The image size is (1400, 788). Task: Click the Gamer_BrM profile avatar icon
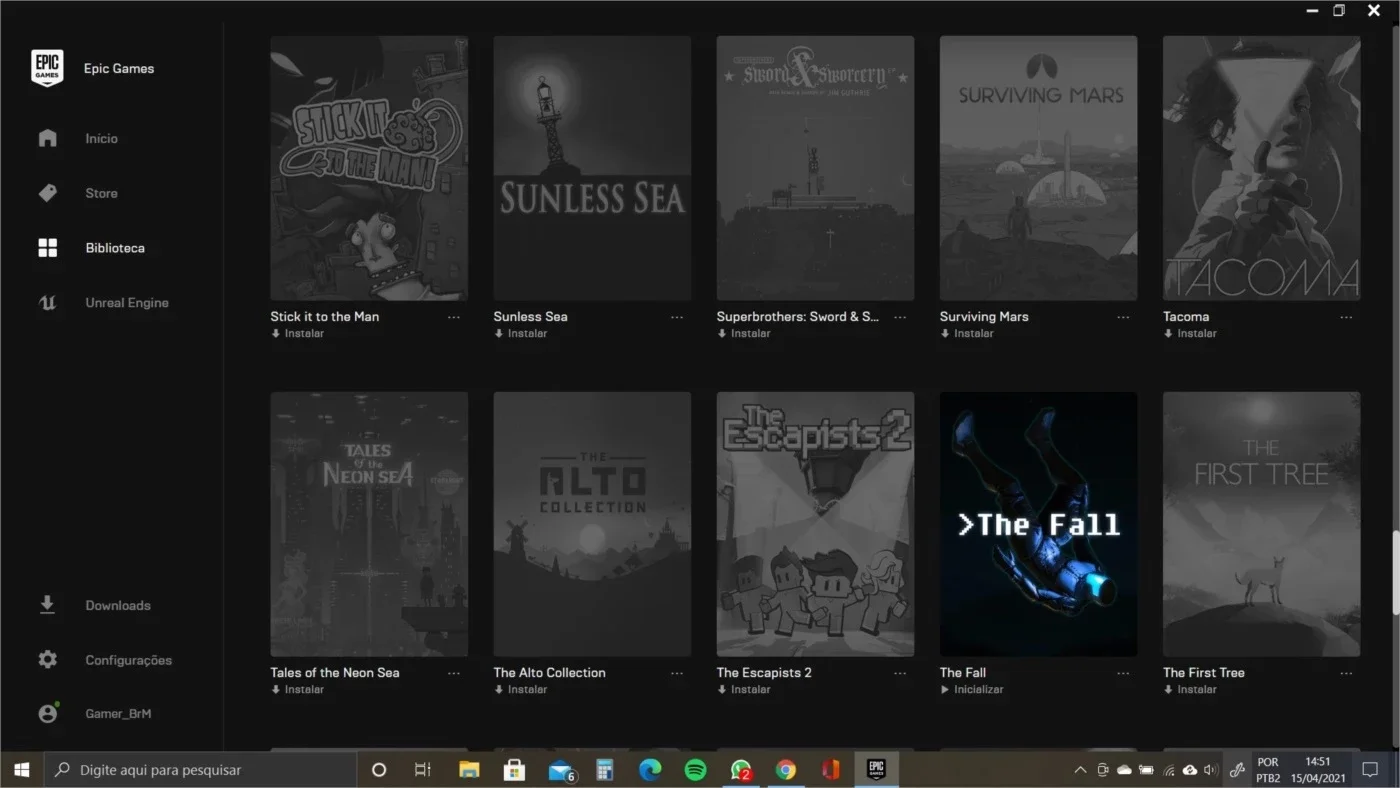pyautogui.click(x=47, y=714)
